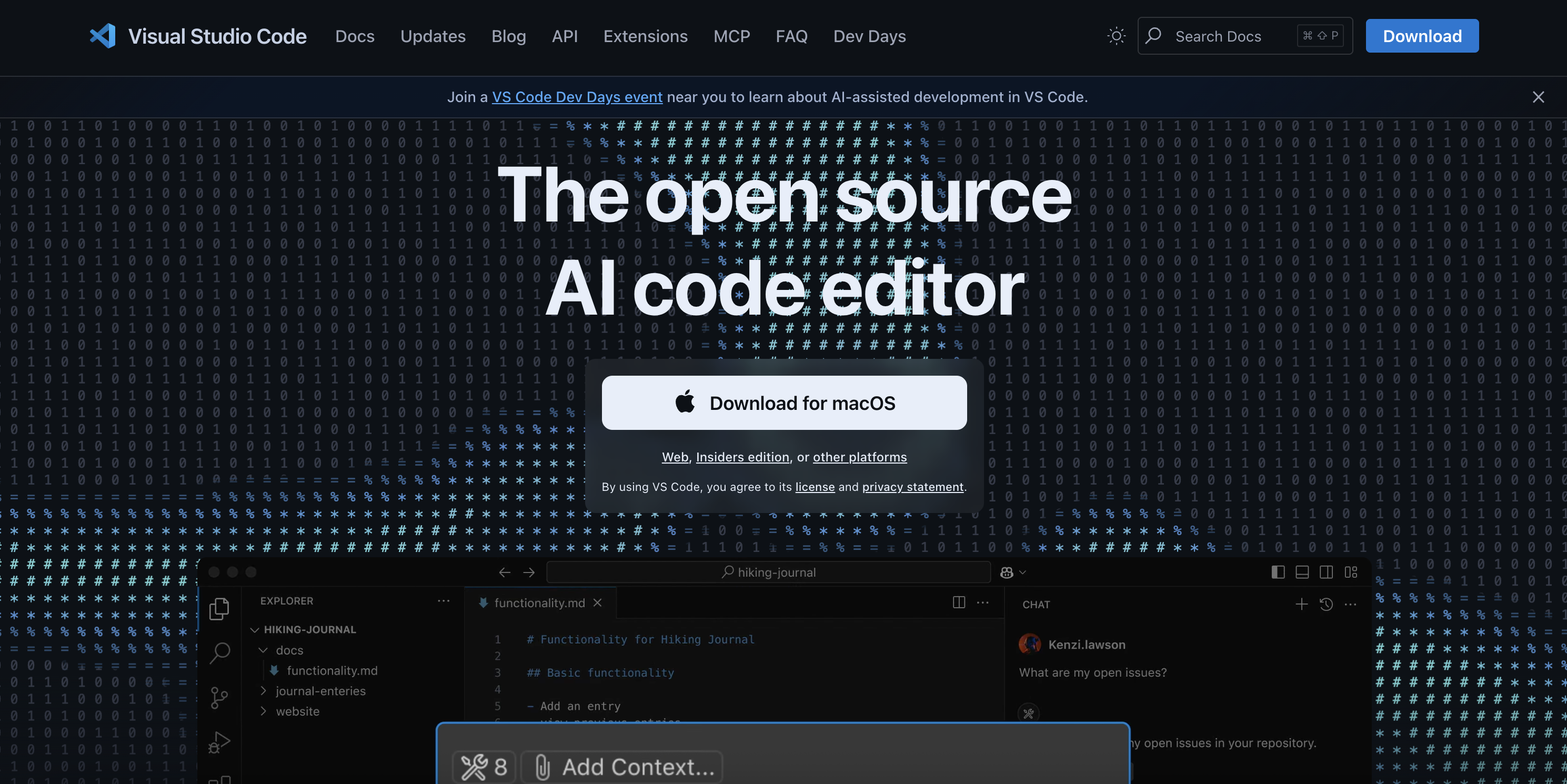Open the Extensions menu item

tap(646, 36)
